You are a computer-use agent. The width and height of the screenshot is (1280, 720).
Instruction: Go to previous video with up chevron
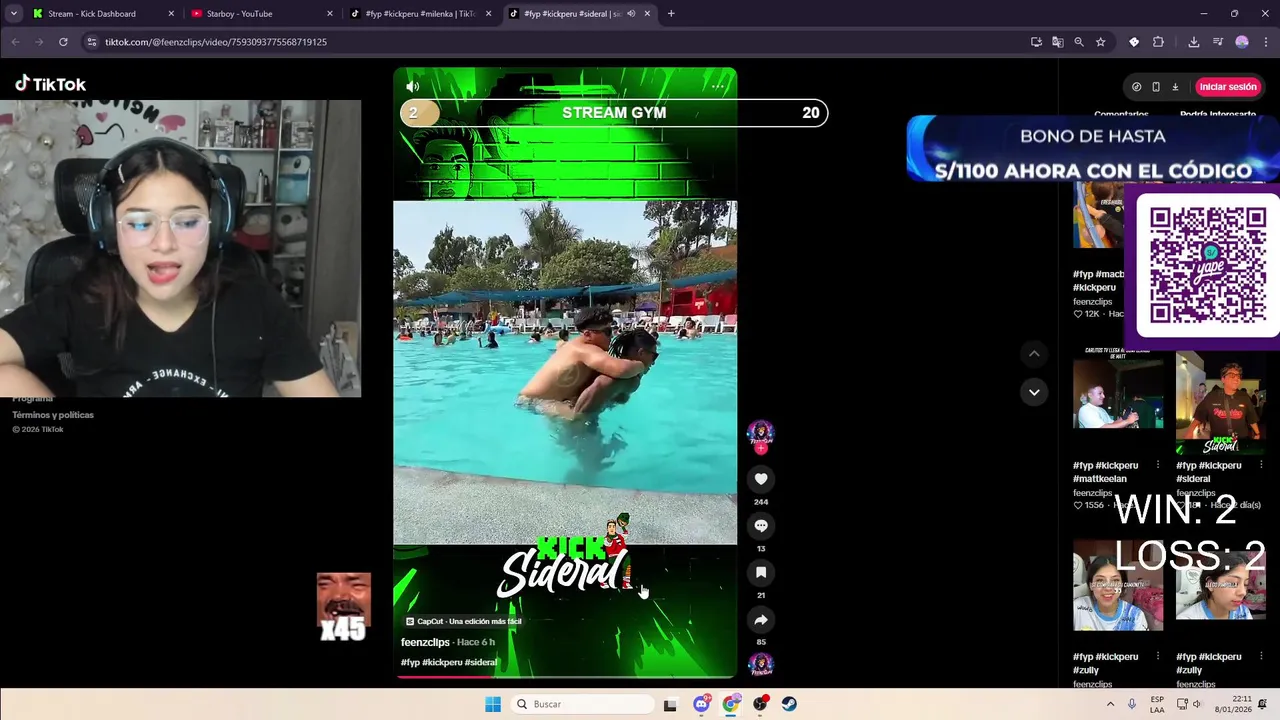point(1034,354)
